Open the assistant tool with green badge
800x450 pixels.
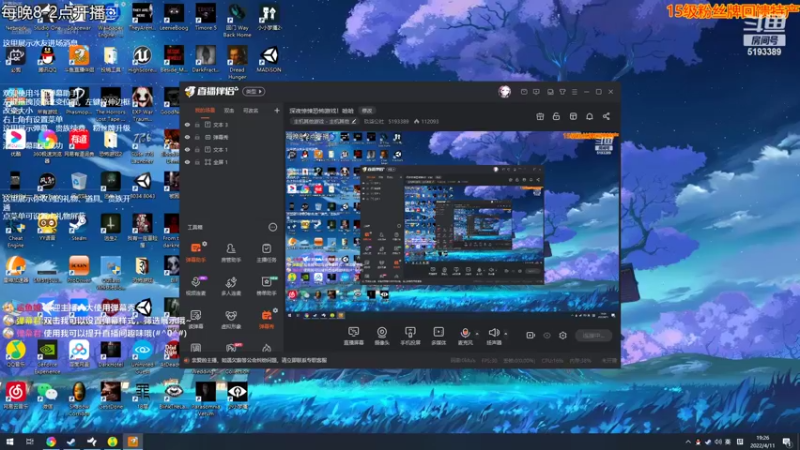266,286
